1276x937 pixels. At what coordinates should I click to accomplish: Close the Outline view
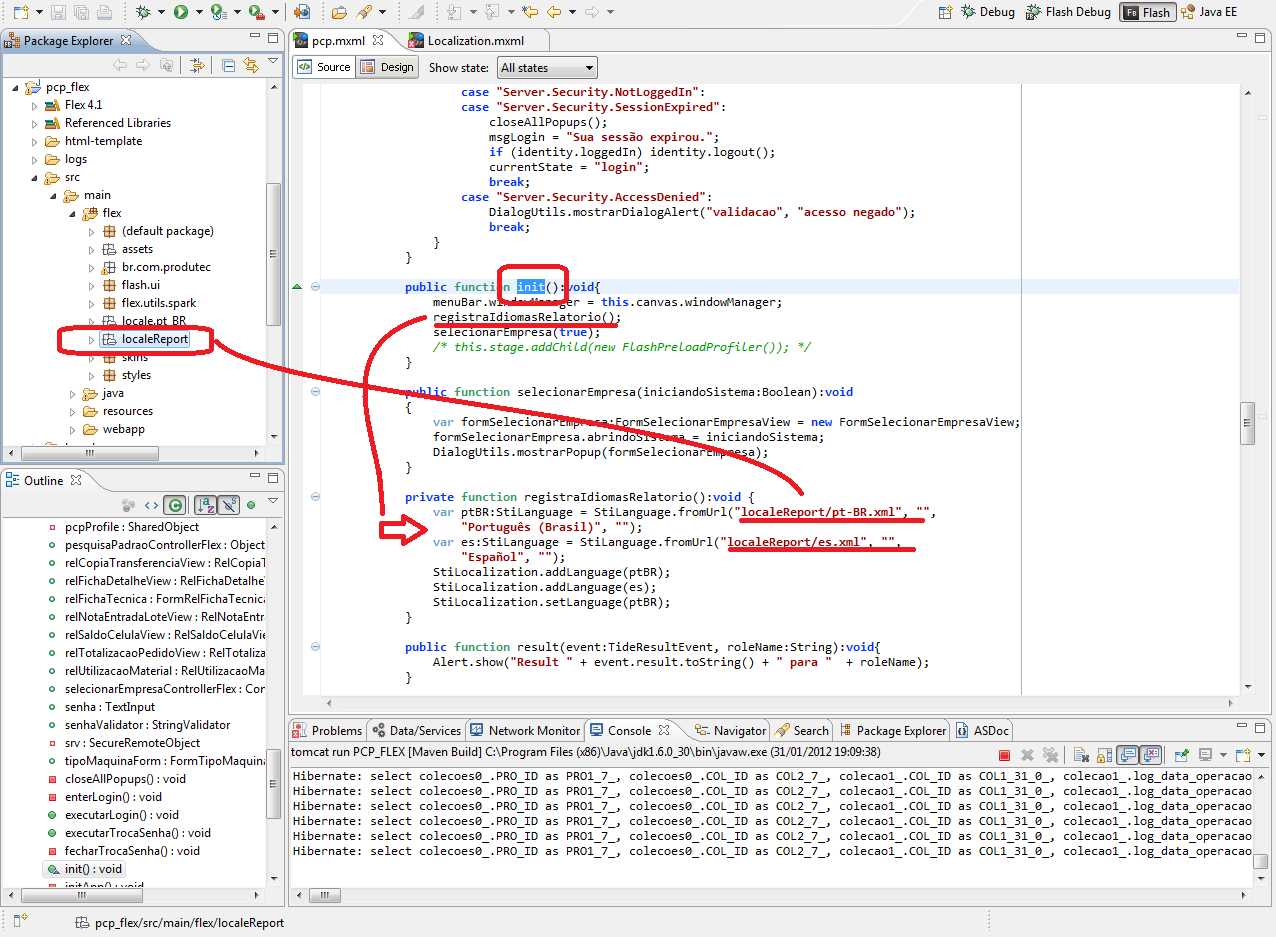tap(75, 481)
